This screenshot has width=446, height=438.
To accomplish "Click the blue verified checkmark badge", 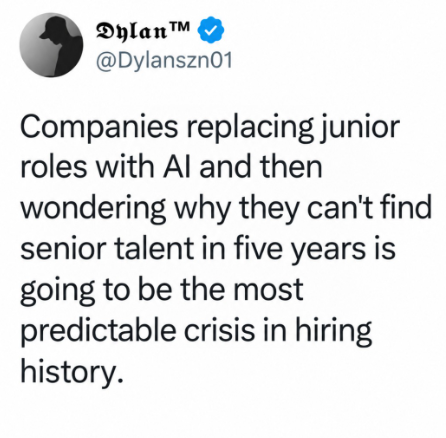I will coord(211,30).
